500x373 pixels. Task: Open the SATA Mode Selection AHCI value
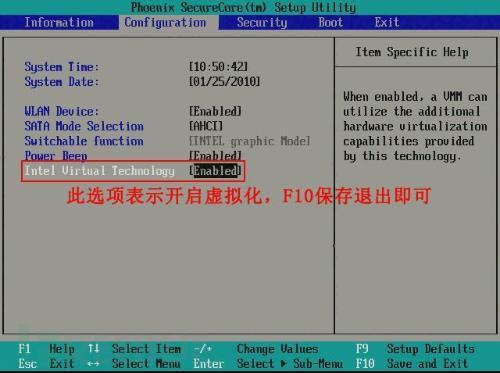[206, 126]
